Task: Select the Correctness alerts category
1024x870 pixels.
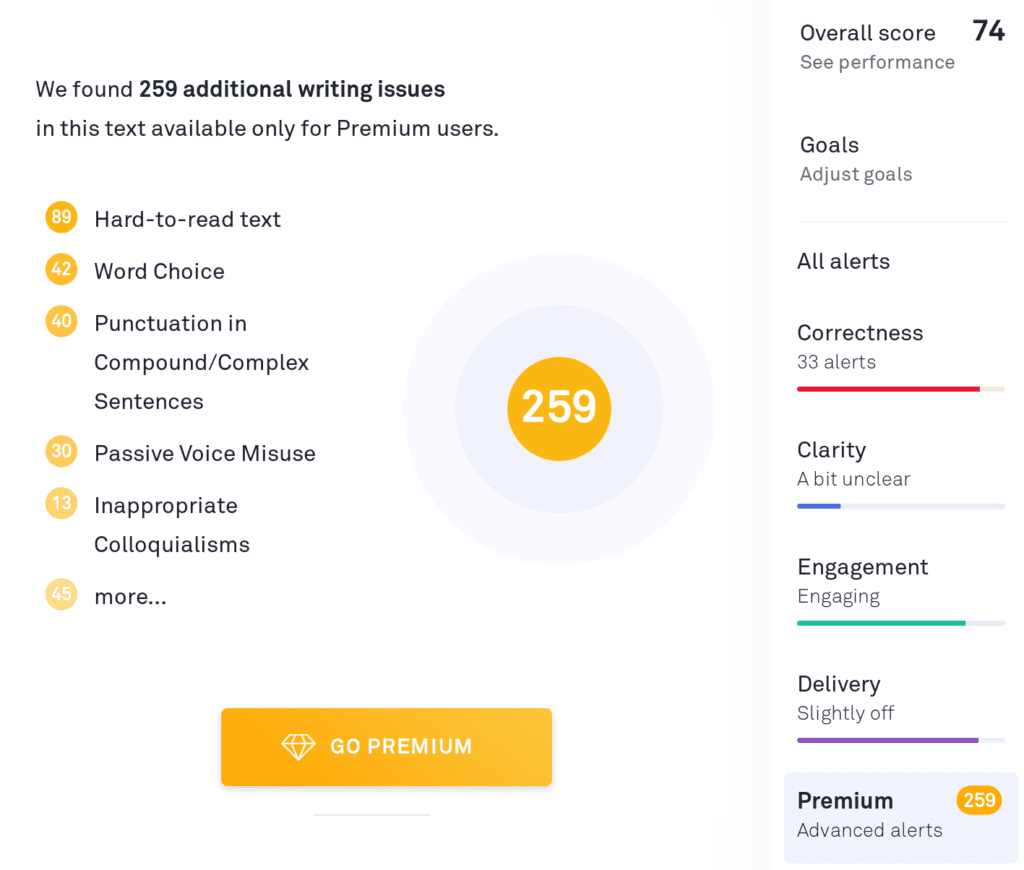Action: pos(860,345)
